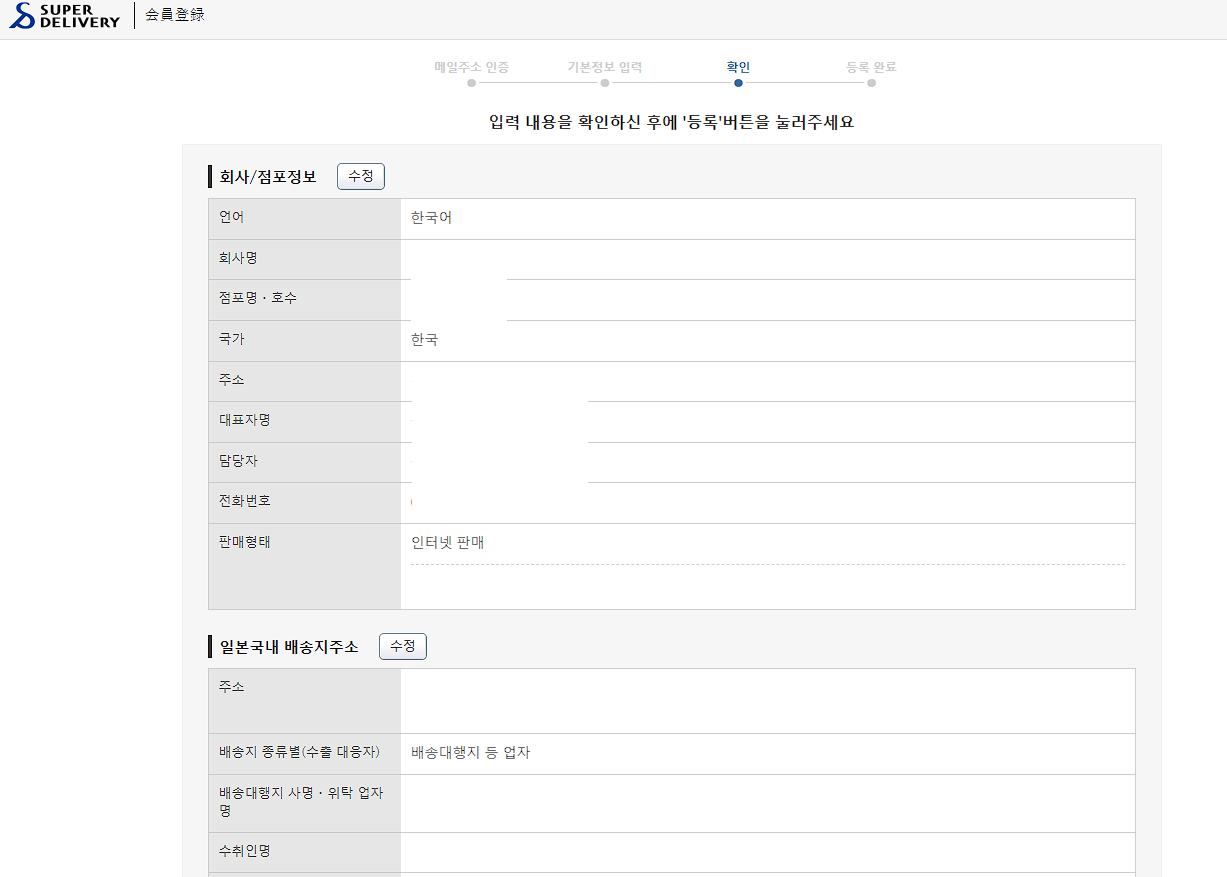Click the 점포명・호수 row label
Viewport: 1227px width, 877px height.
point(258,298)
